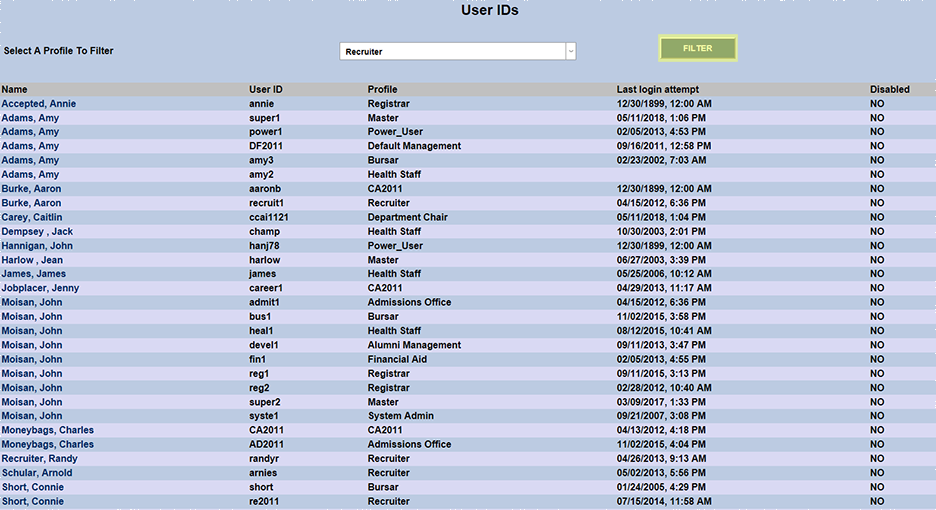Open Moisan, John row with super2 ID
936x510 pixels.
[32, 403]
